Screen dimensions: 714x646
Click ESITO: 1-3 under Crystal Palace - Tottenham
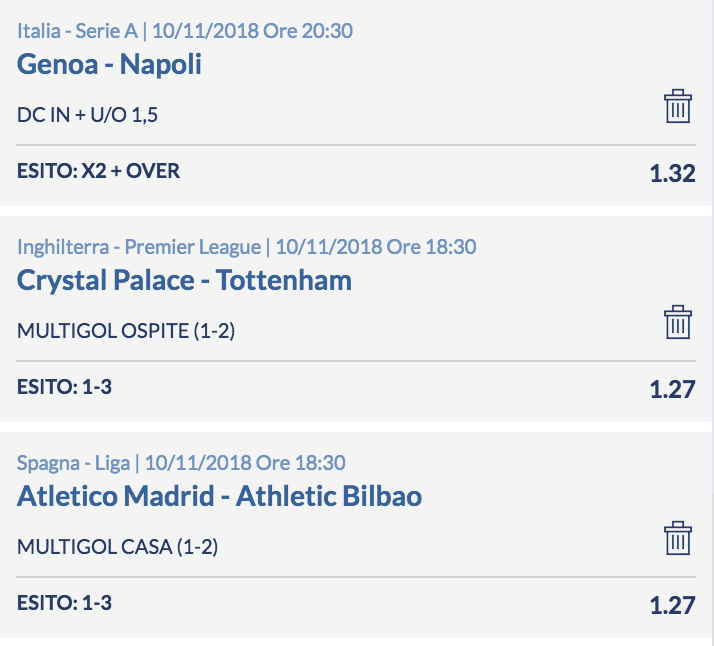pos(64,387)
